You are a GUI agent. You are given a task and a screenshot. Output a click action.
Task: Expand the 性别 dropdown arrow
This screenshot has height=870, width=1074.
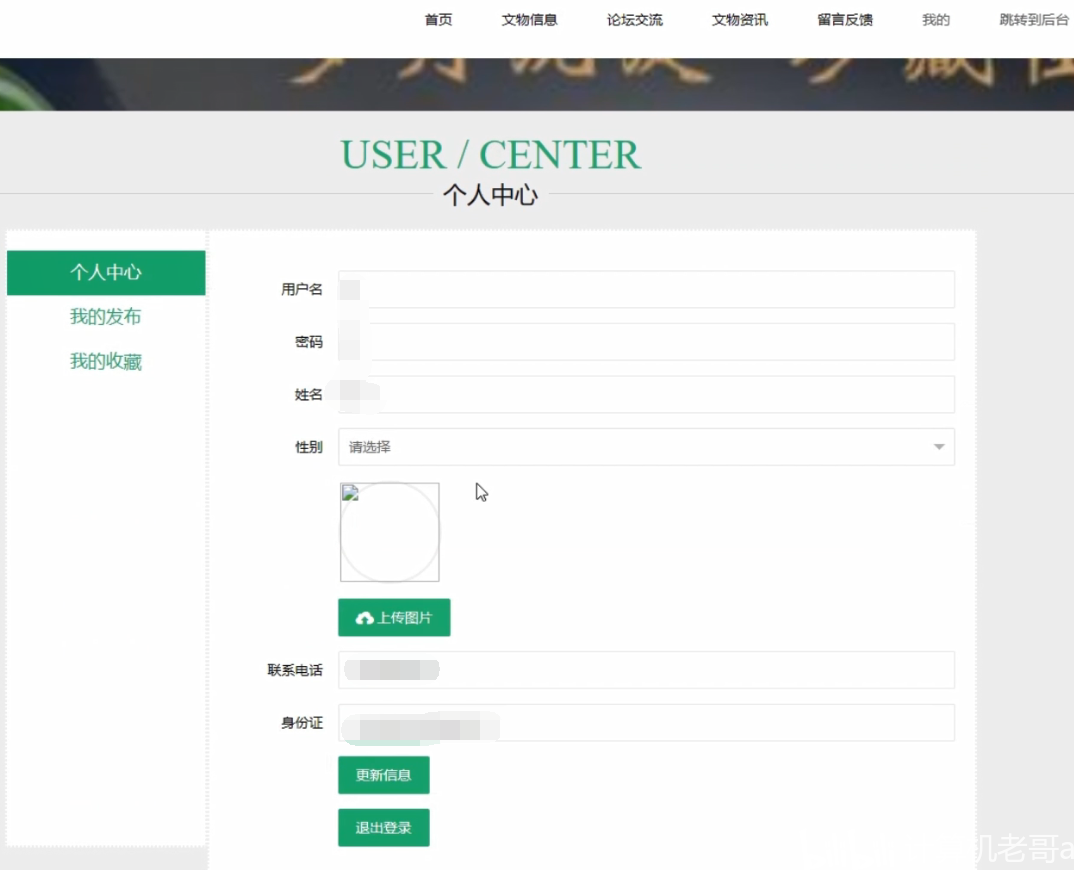coord(939,447)
